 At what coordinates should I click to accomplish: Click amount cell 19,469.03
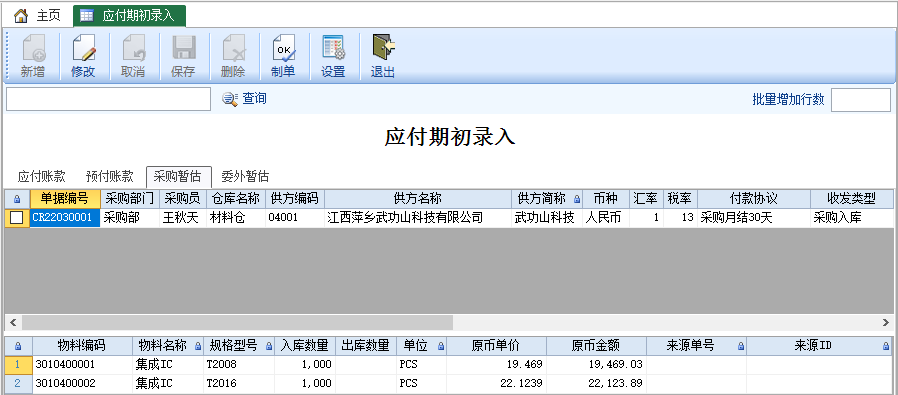(596, 364)
